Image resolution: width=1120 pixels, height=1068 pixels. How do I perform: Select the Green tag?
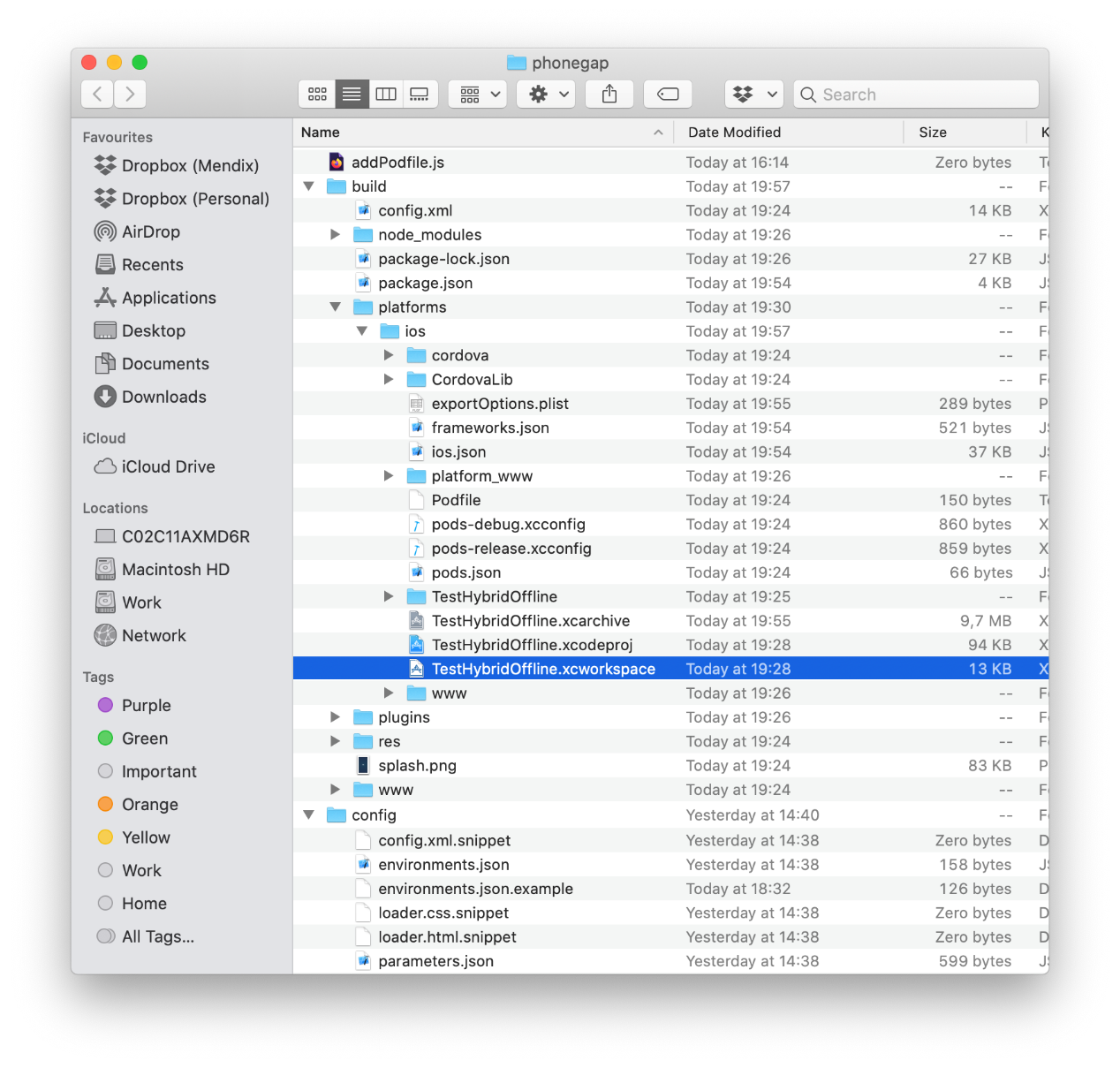point(132,739)
